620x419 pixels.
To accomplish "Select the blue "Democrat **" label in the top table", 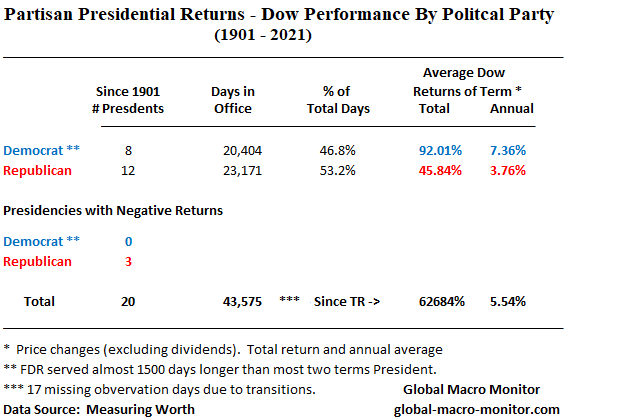I will [42, 150].
